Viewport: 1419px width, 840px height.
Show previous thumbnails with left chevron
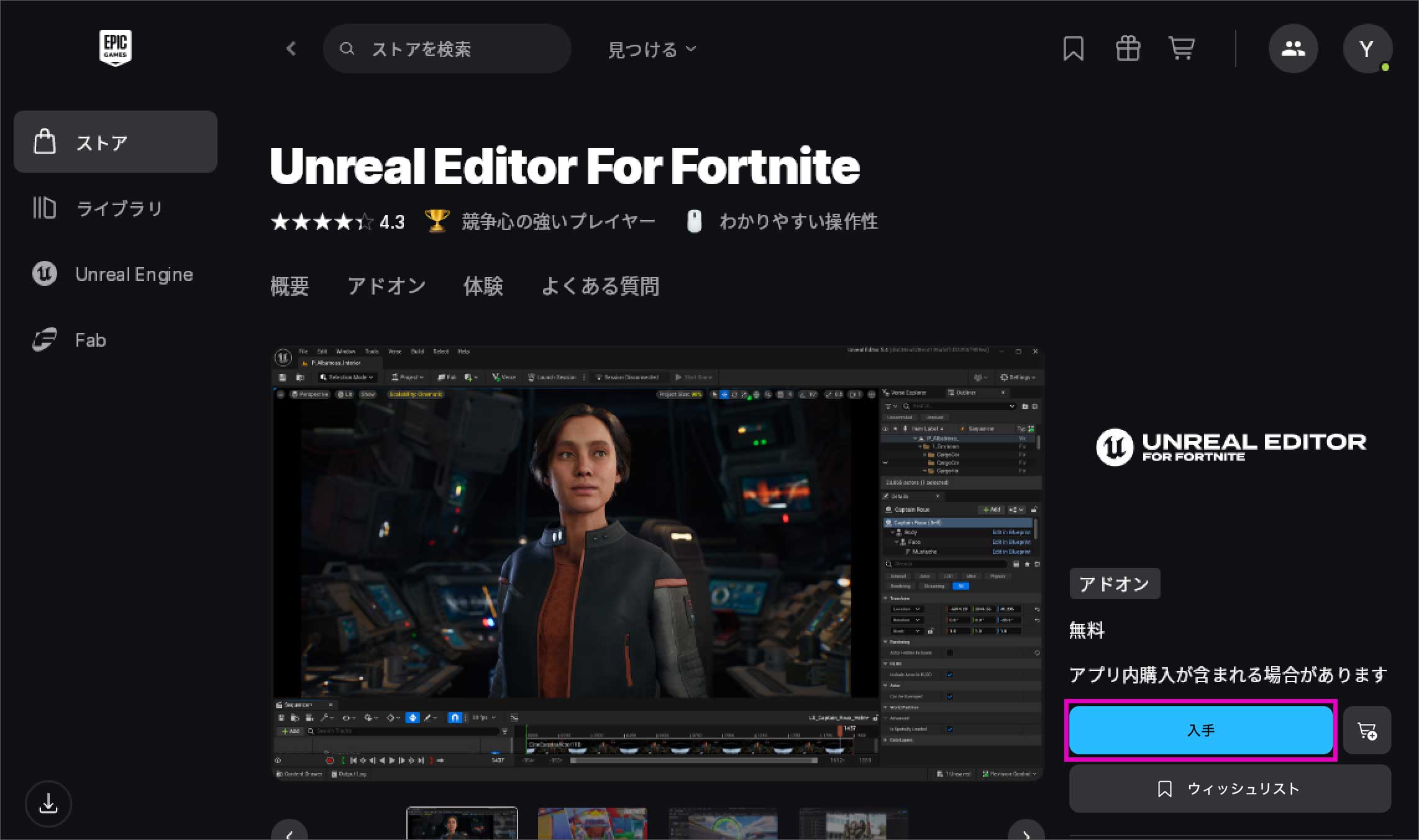290,833
